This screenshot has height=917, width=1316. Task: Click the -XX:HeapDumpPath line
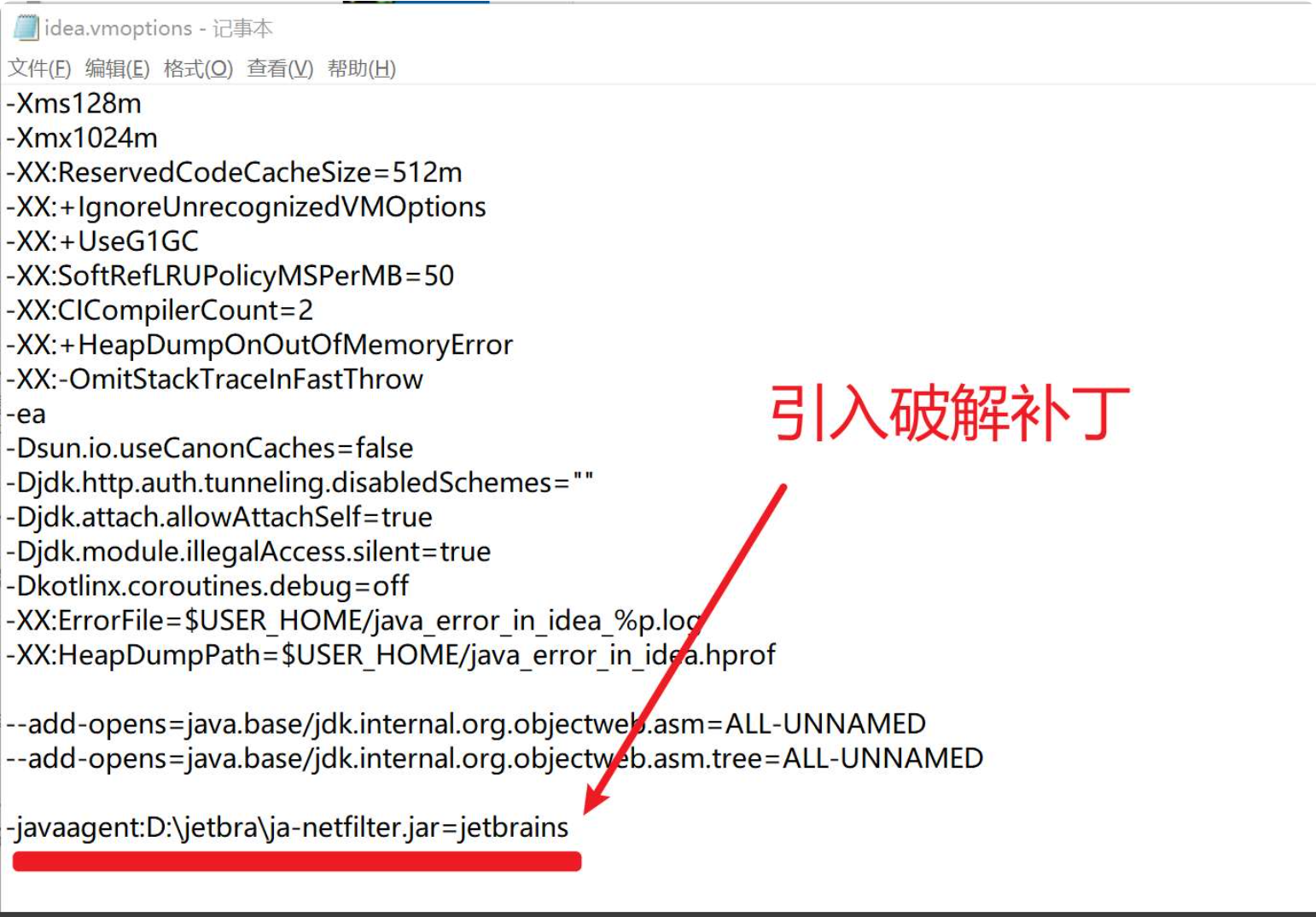(391, 655)
